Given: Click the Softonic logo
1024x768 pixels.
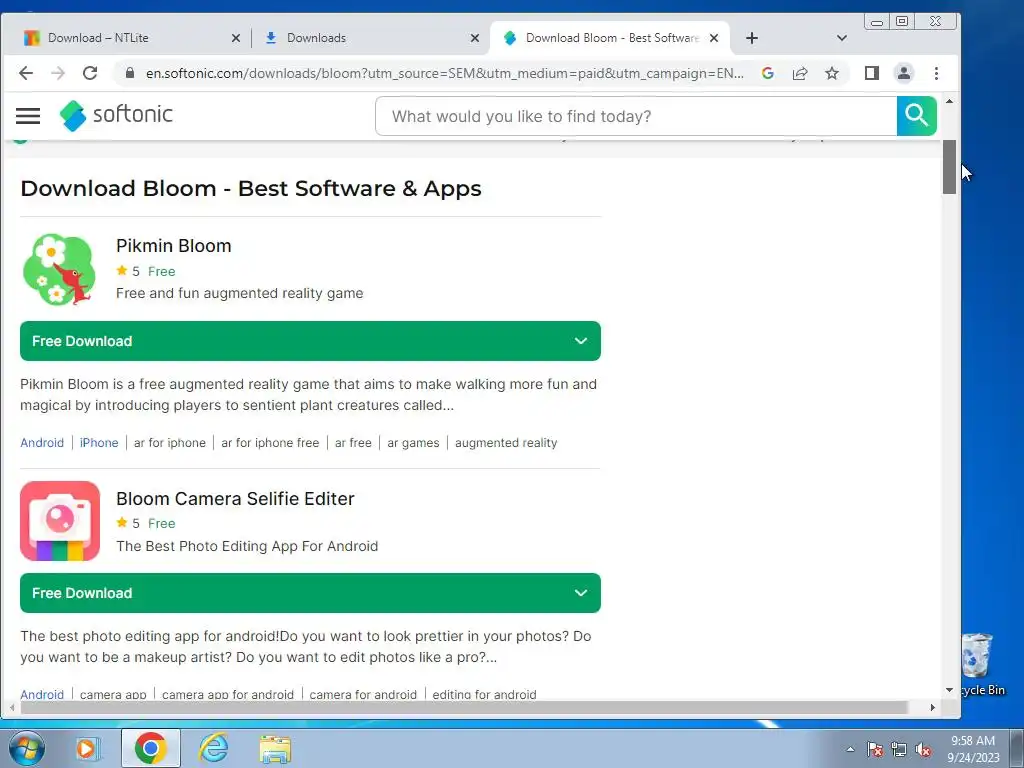Looking at the screenshot, I should point(116,116).
